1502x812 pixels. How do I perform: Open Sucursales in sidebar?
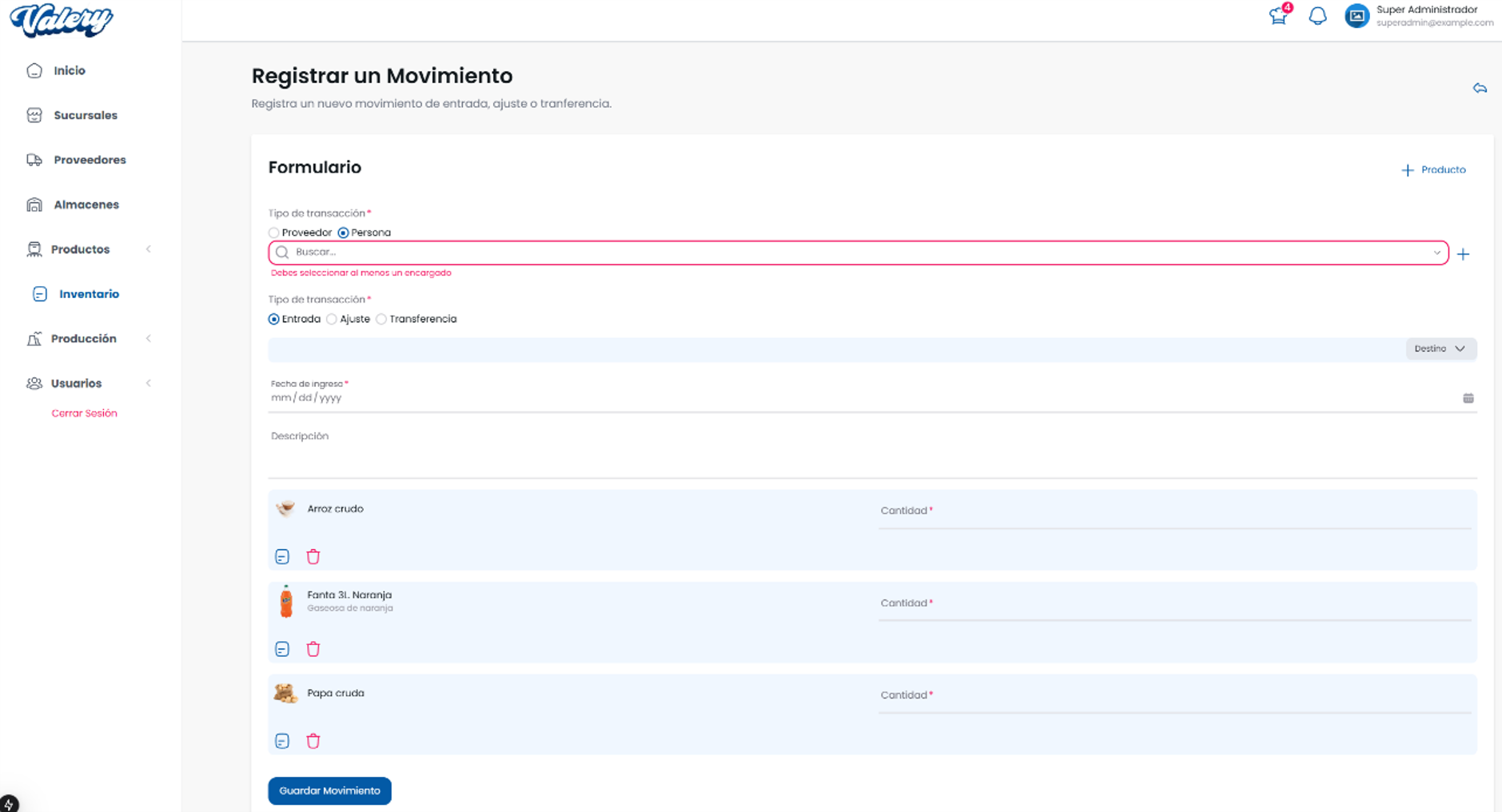86,115
